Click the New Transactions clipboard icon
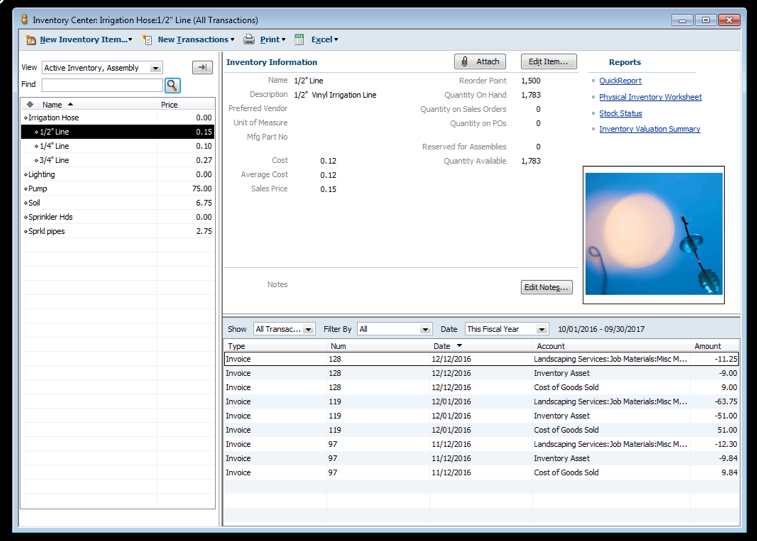Image resolution: width=757 pixels, height=541 pixels. pos(147,40)
